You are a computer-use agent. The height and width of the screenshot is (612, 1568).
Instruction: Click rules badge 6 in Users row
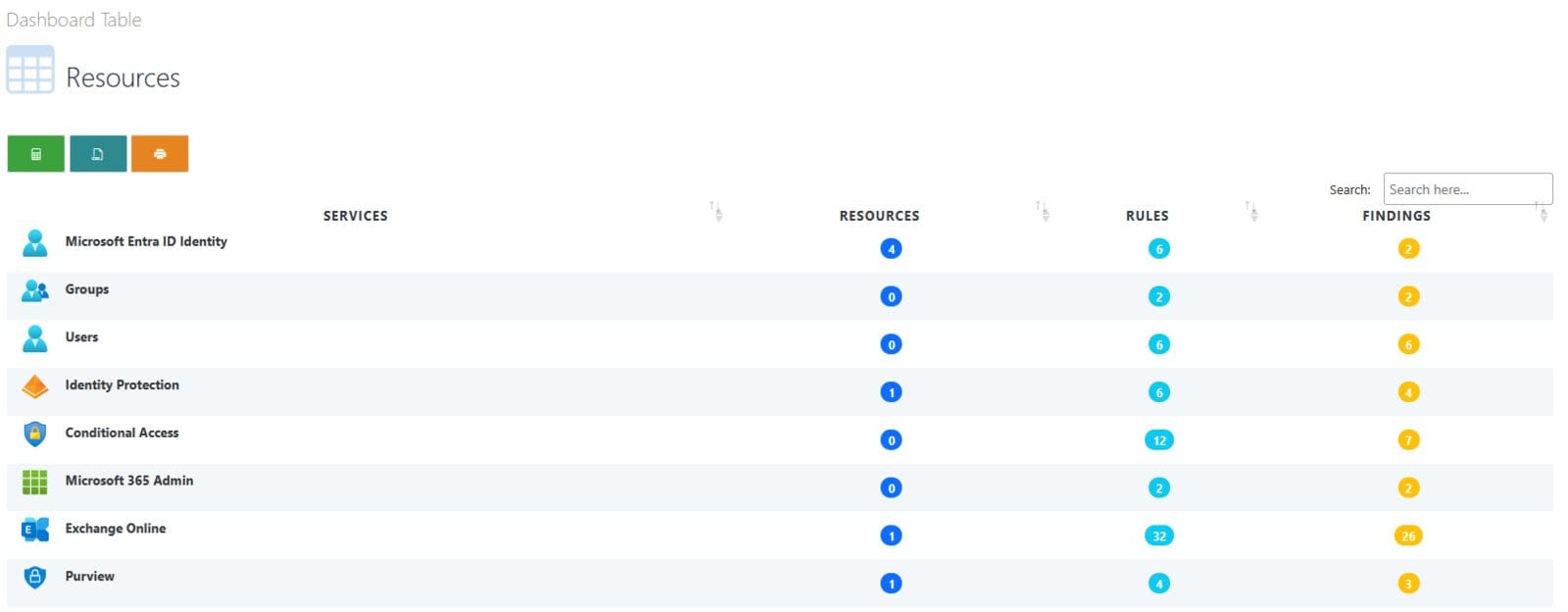[1159, 344]
